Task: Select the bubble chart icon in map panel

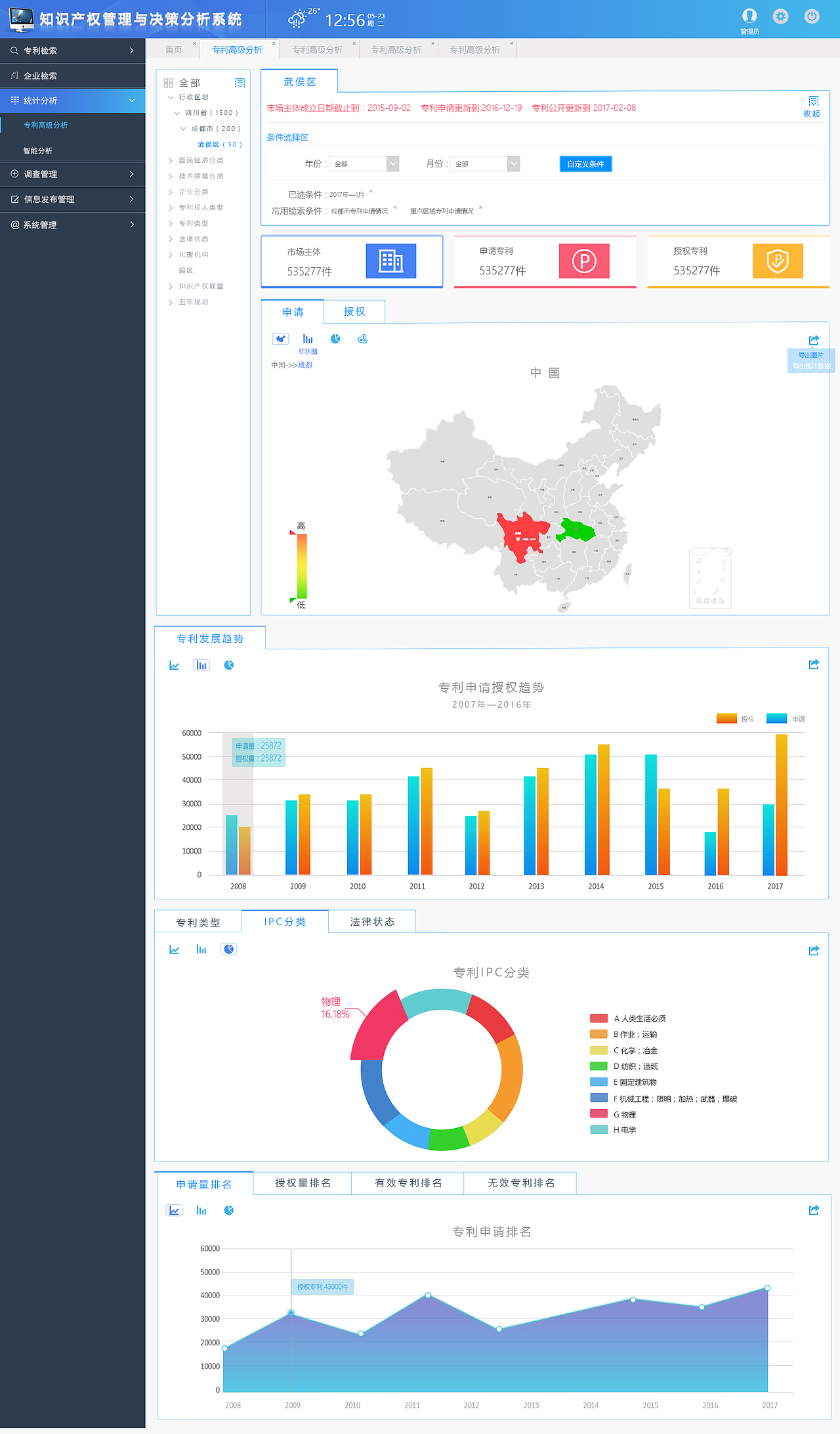Action: [x=362, y=339]
